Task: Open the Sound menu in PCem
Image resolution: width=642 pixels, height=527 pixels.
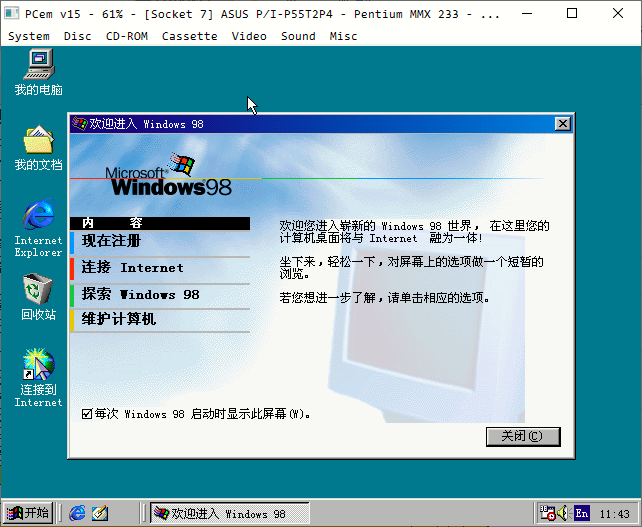Action: (x=298, y=36)
